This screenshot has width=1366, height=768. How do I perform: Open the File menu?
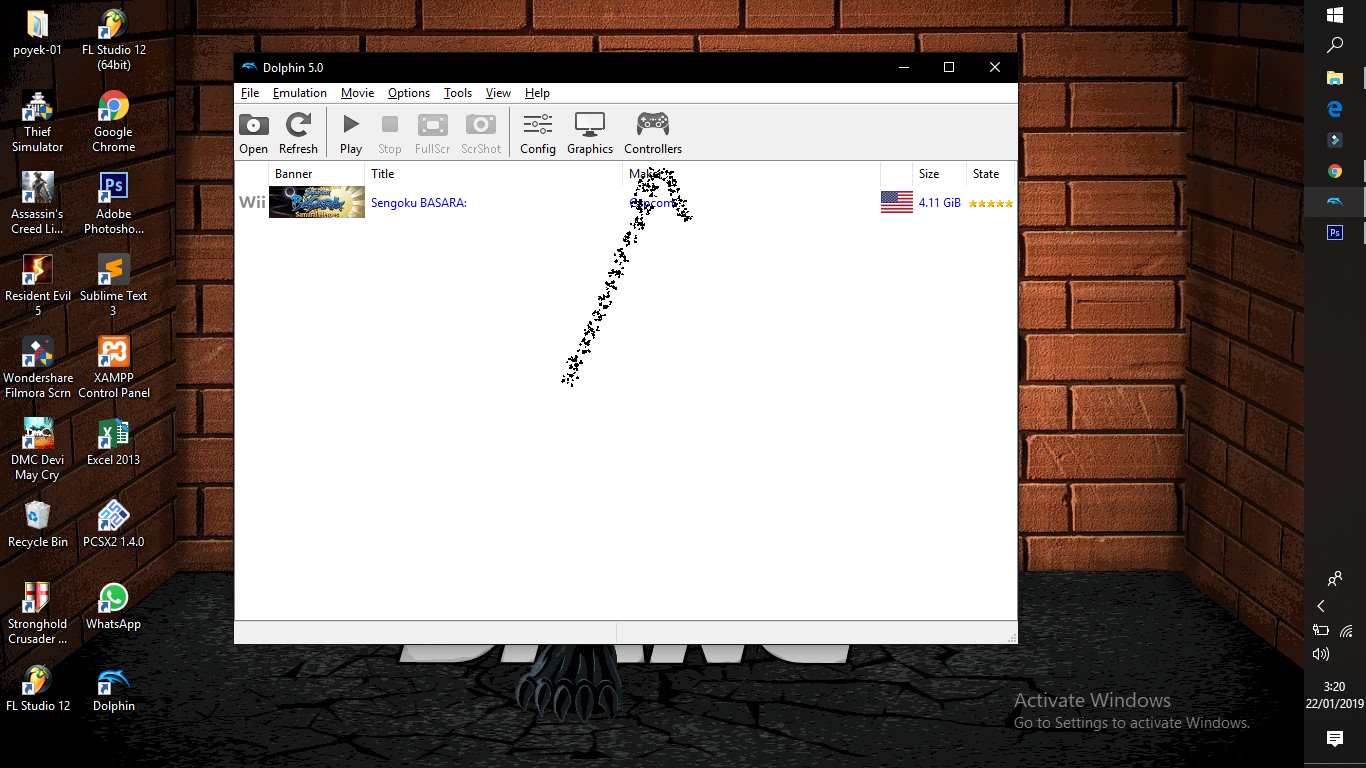(250, 93)
